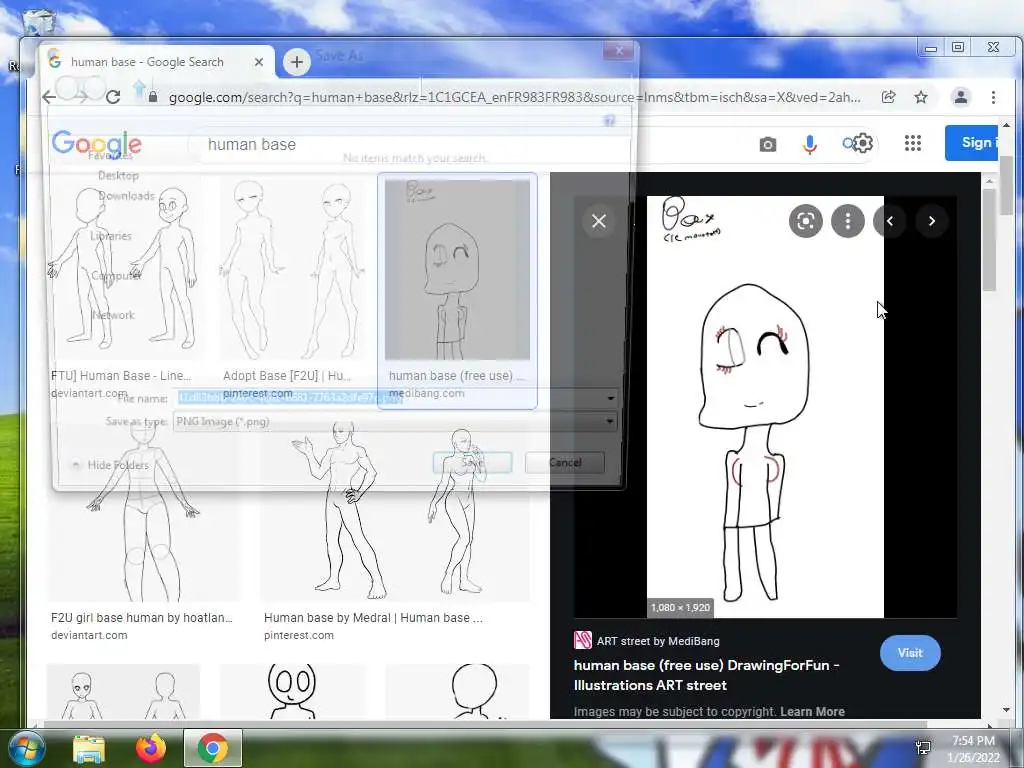This screenshot has width=1024, height=768.
Task: Open Windows Explorer from the taskbar
Action: pos(89,748)
